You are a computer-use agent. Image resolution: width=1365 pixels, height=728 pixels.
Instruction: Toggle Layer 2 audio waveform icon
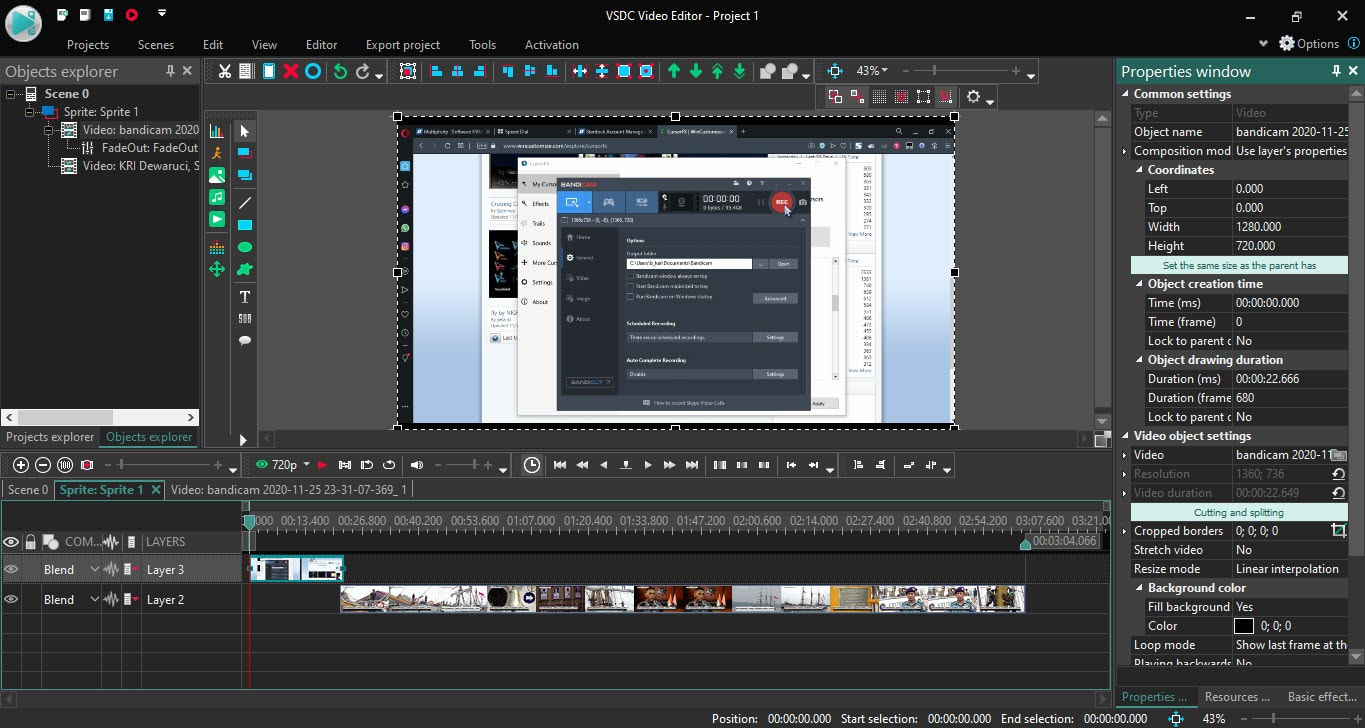tap(111, 599)
